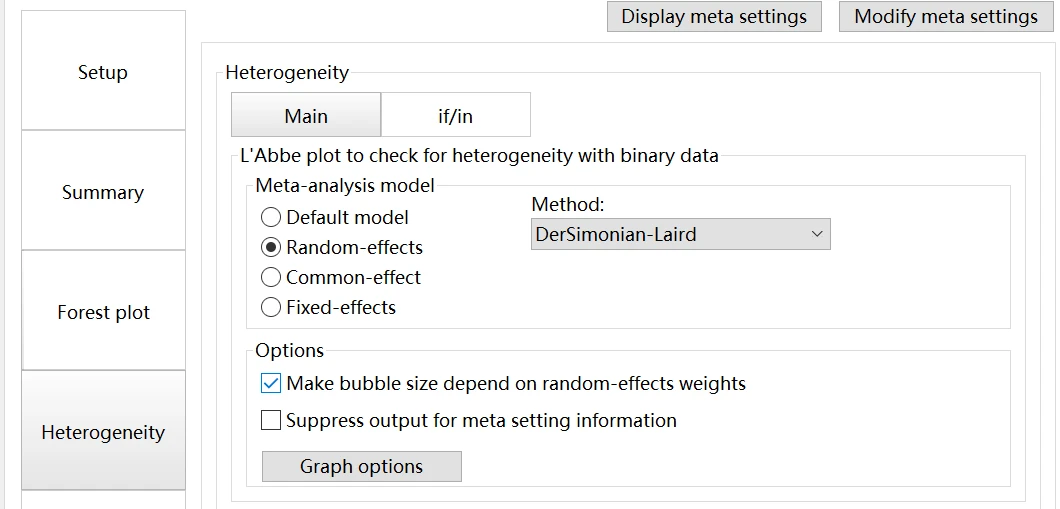Select the Heterogeneity side tab
This screenshot has width=1060, height=509.
click(x=103, y=432)
